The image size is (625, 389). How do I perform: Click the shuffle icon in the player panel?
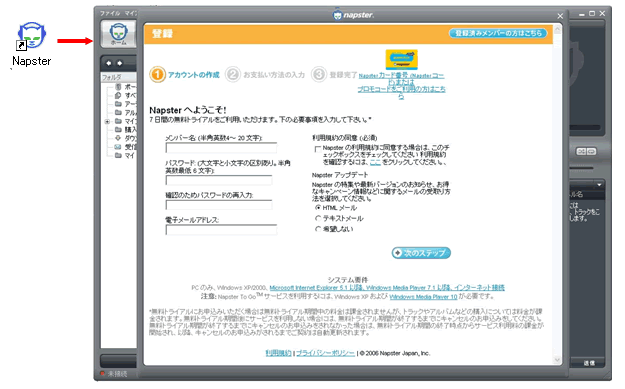point(582,151)
